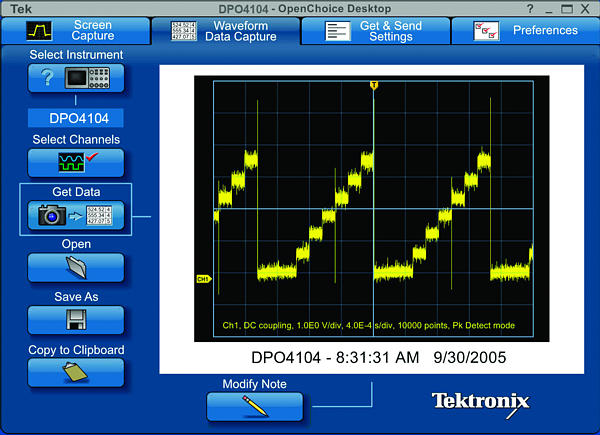The image size is (600, 435).
Task: Go to the Preferences tab
Action: [525, 30]
